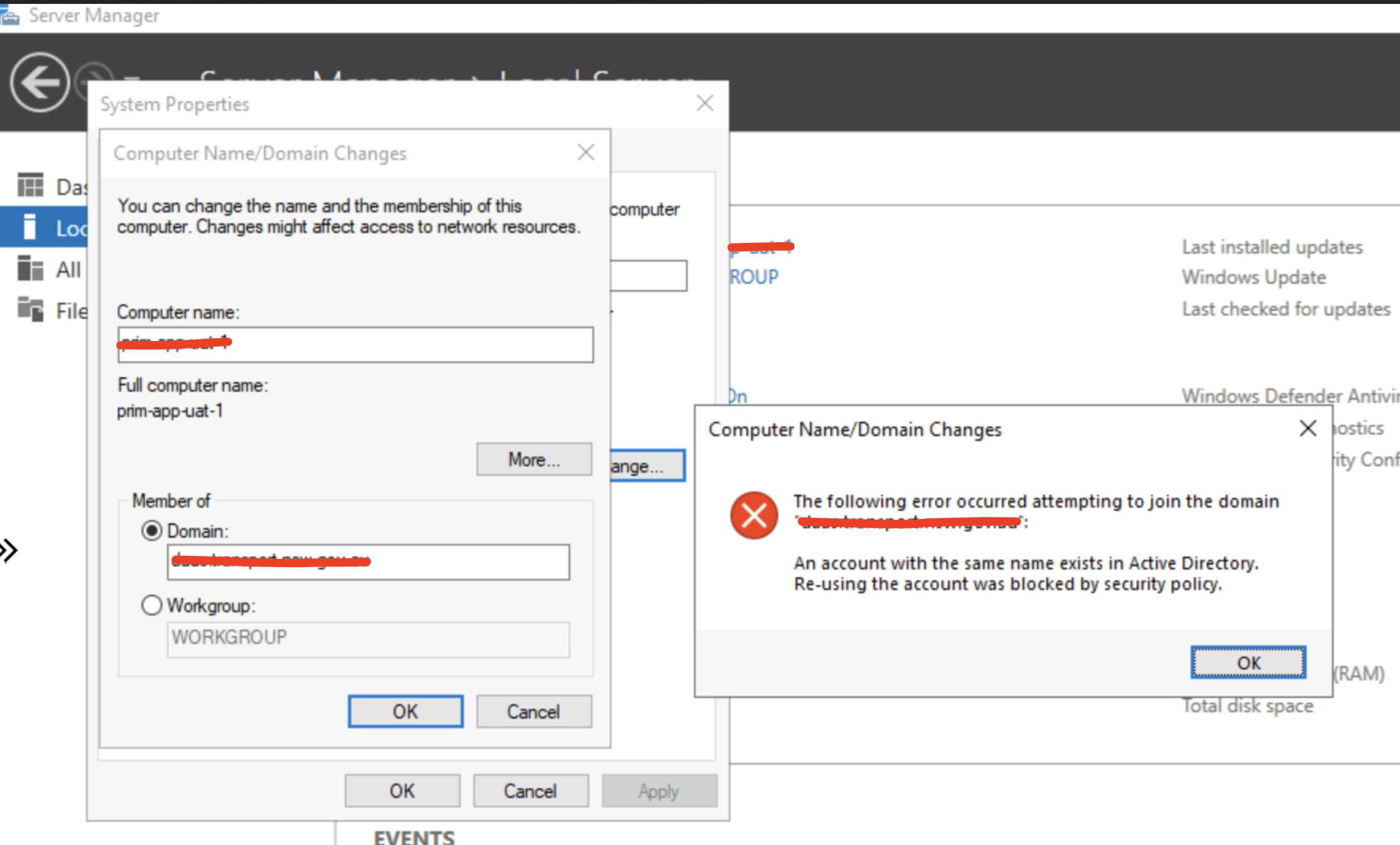Image resolution: width=1400 pixels, height=845 pixels.
Task: Close the System Properties window
Action: pos(705,103)
